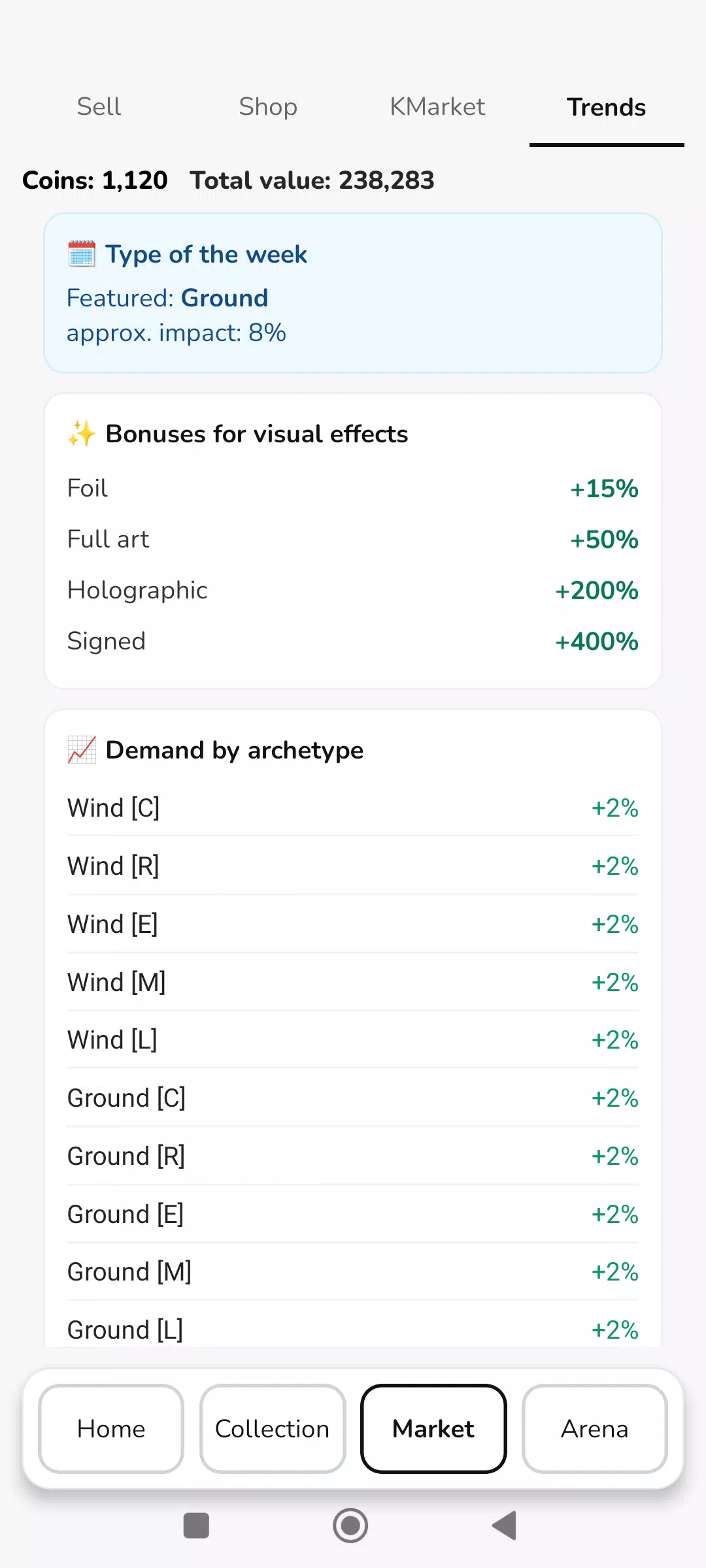The image size is (706, 1568).
Task: Go to the KMarket tab
Action: point(437,107)
